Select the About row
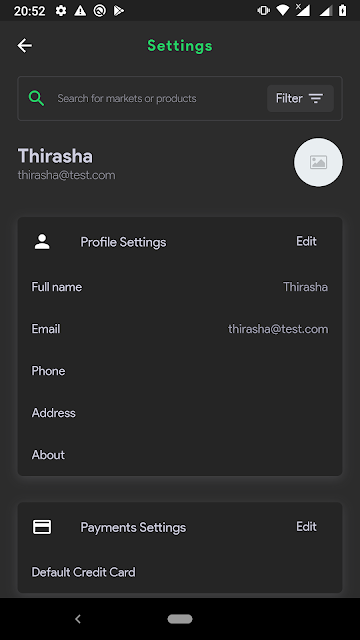 click(180, 455)
